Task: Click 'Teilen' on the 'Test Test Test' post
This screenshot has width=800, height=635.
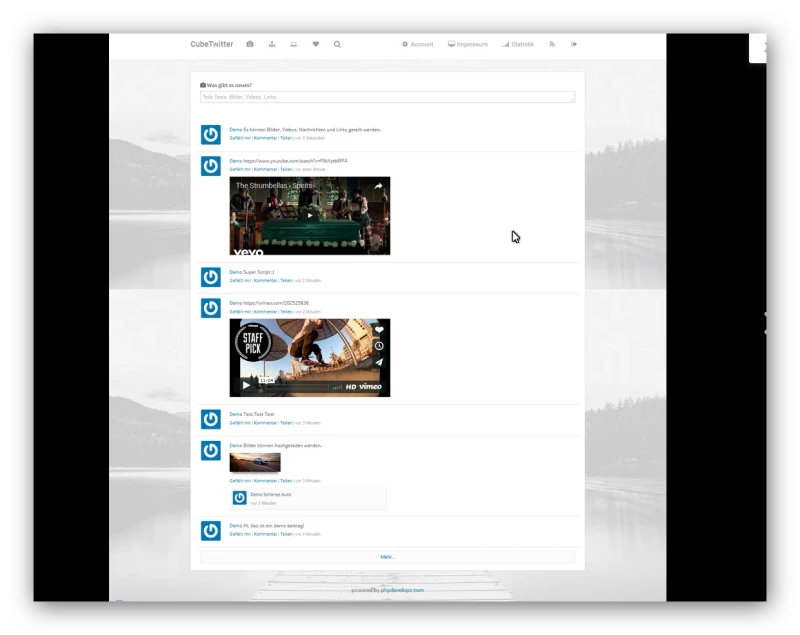Action: click(x=286, y=423)
